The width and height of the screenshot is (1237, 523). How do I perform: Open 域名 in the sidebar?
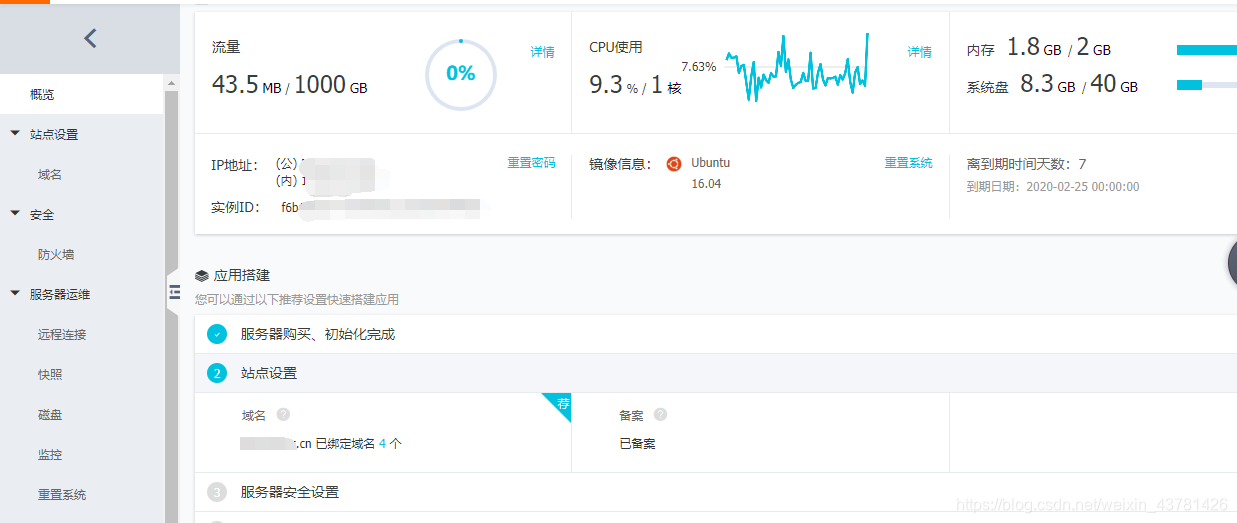pos(50,175)
